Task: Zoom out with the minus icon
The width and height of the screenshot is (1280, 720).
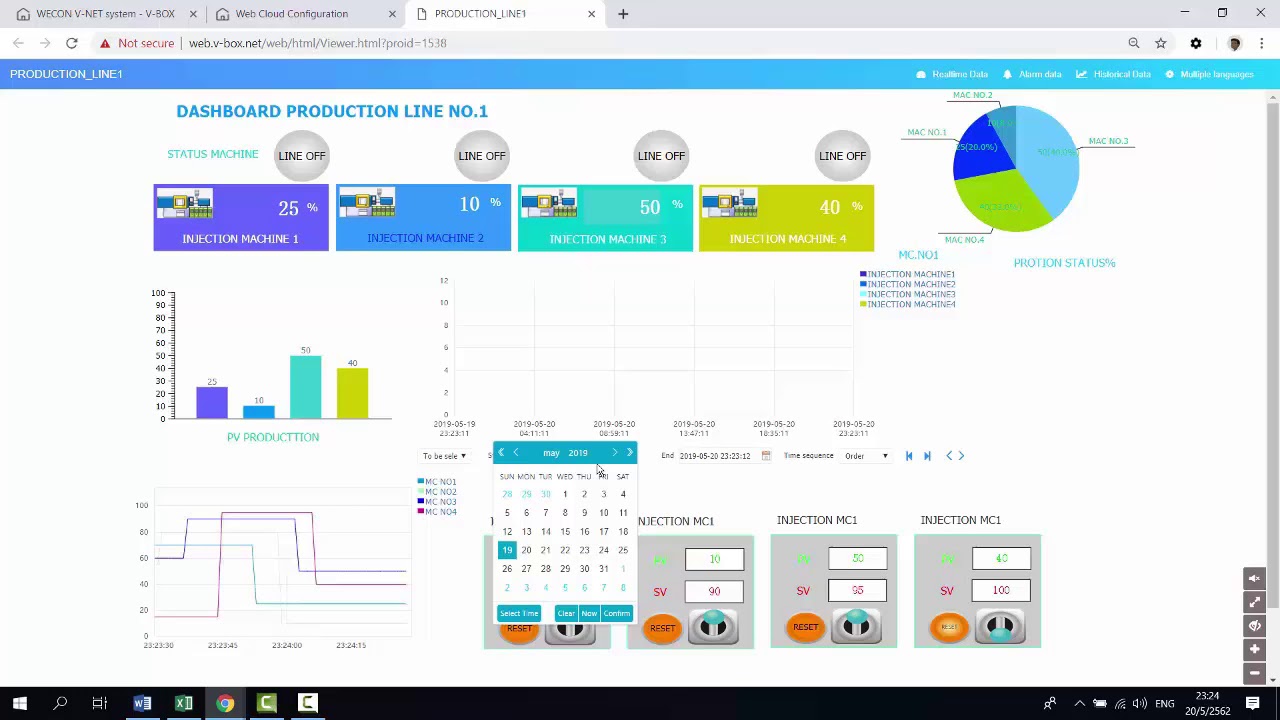Action: [x=1254, y=673]
